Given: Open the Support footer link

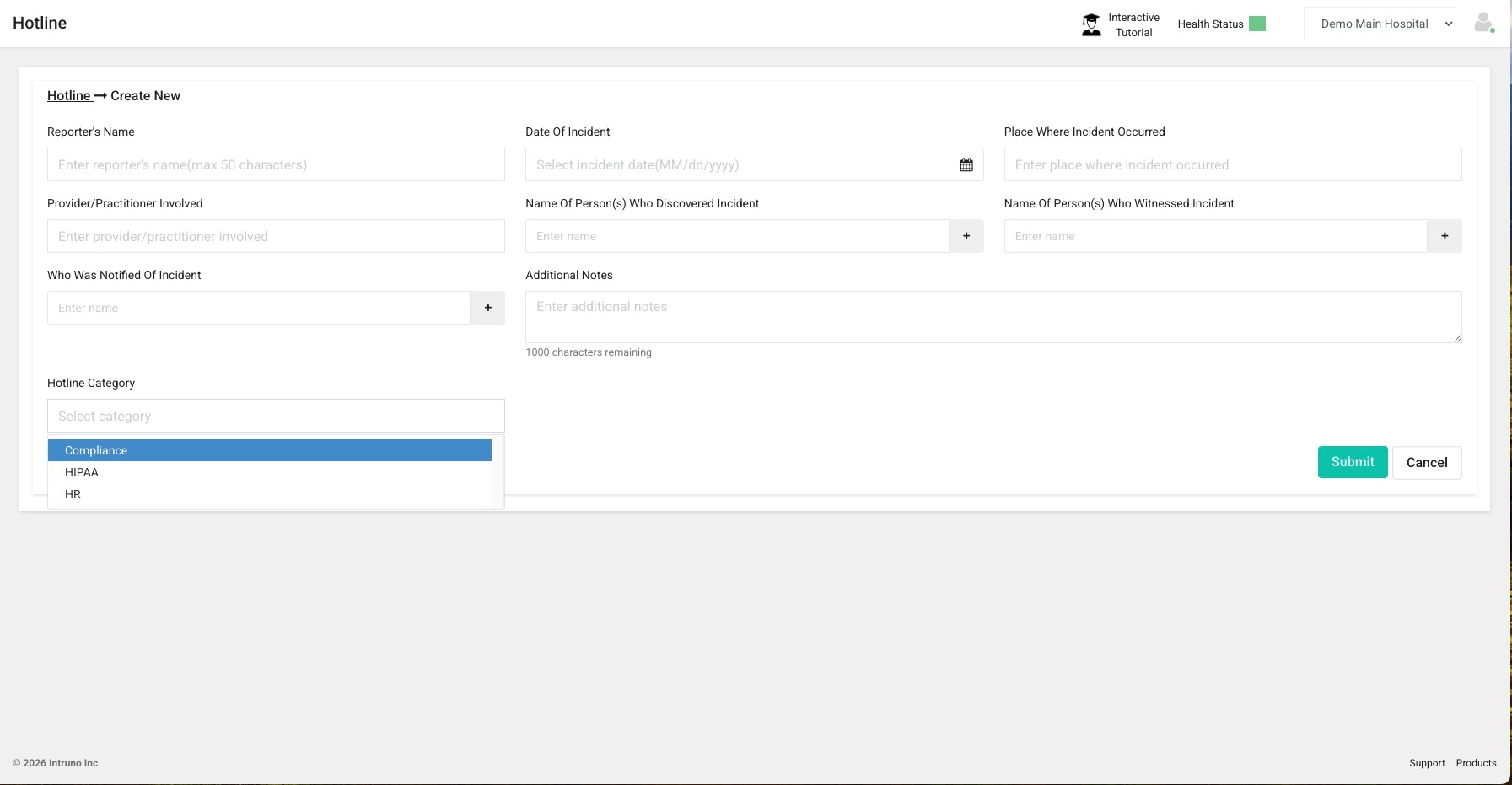Looking at the screenshot, I should (x=1427, y=763).
